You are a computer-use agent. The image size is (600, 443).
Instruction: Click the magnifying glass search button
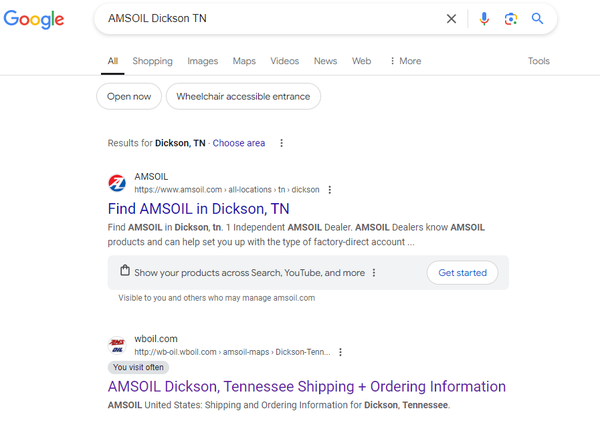[537, 19]
